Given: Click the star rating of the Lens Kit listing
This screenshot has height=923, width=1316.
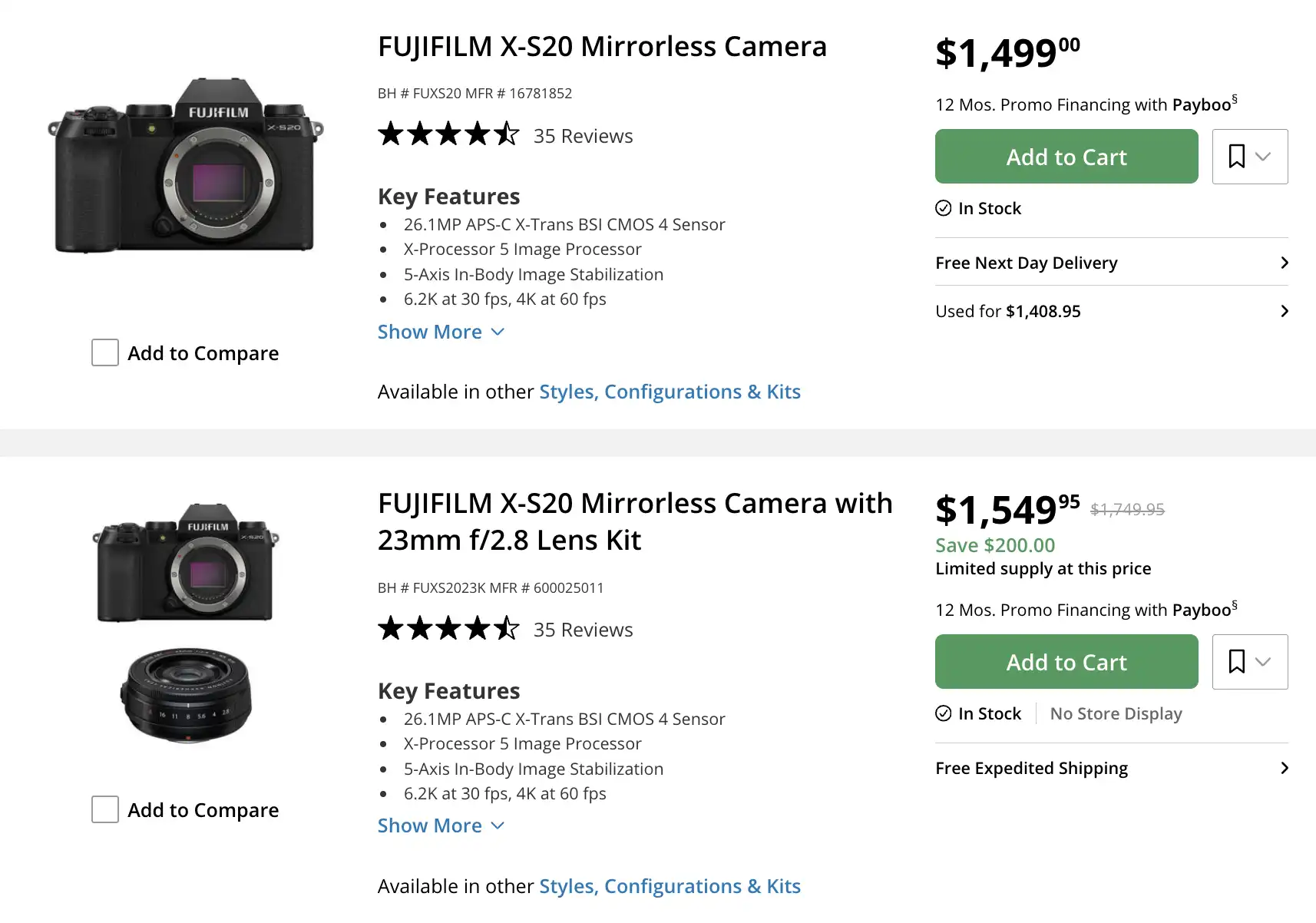Looking at the screenshot, I should [448, 629].
